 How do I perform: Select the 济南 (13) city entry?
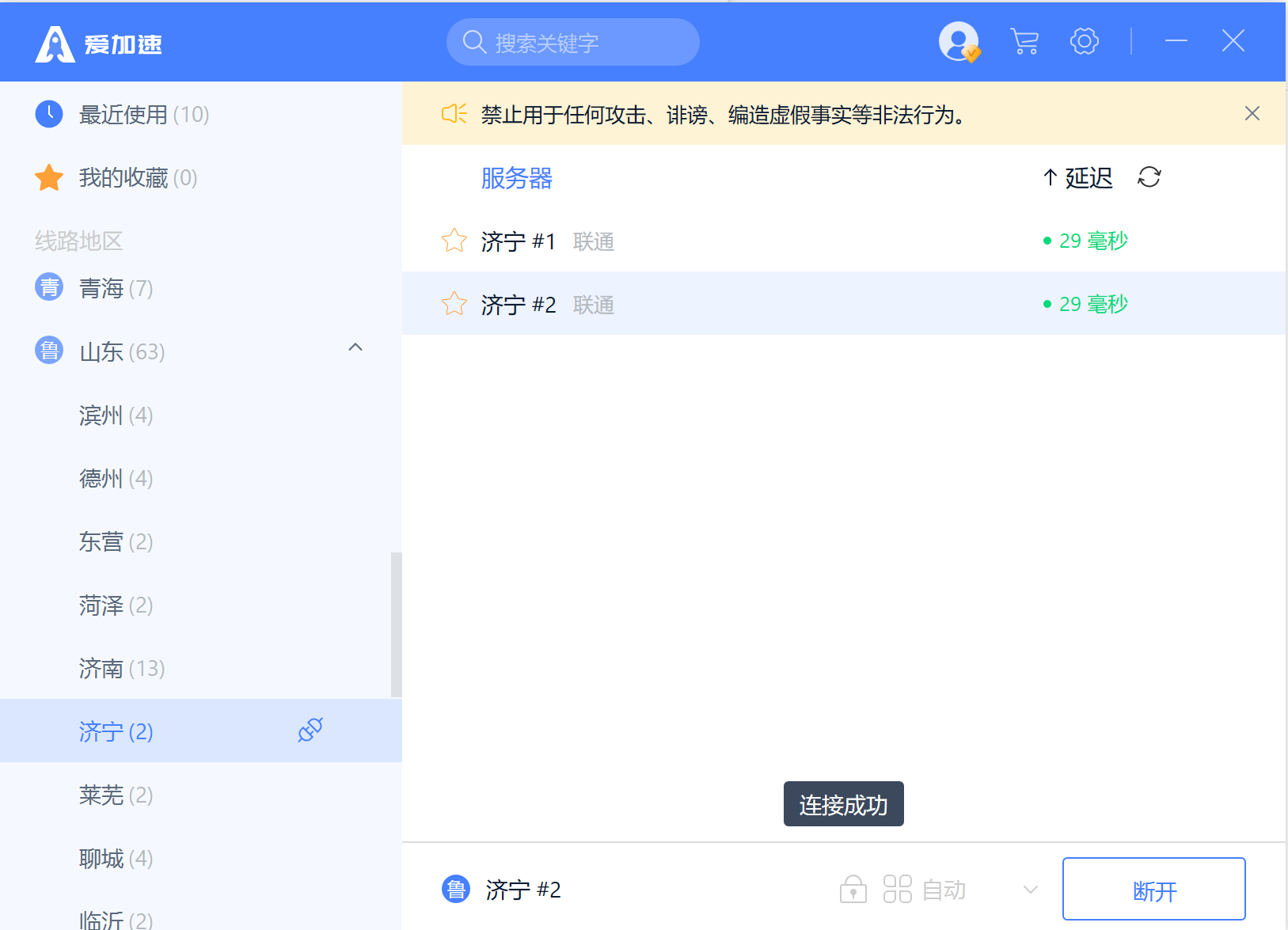[122, 669]
